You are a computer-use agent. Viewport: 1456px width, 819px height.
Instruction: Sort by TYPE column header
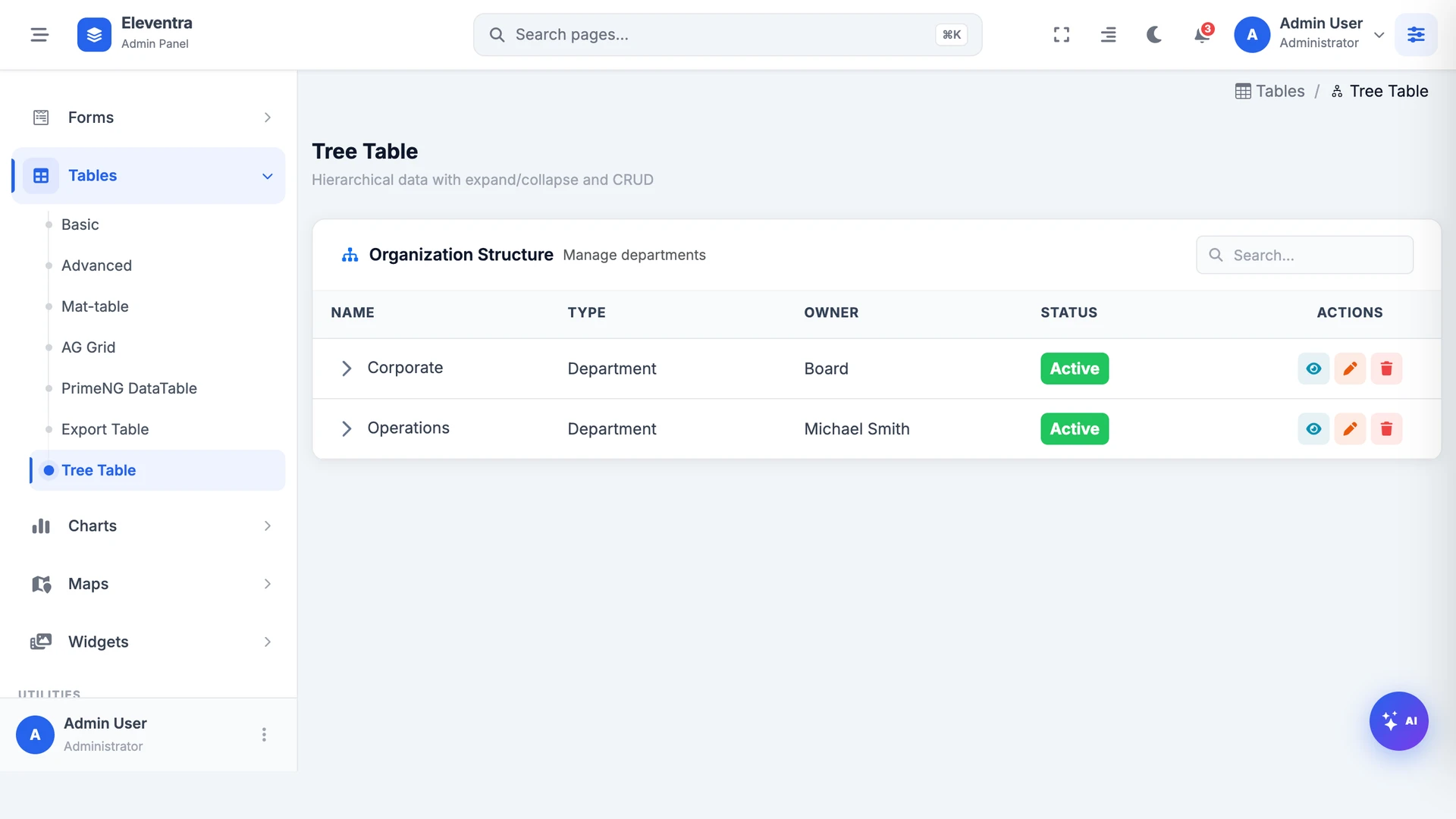pyautogui.click(x=586, y=312)
